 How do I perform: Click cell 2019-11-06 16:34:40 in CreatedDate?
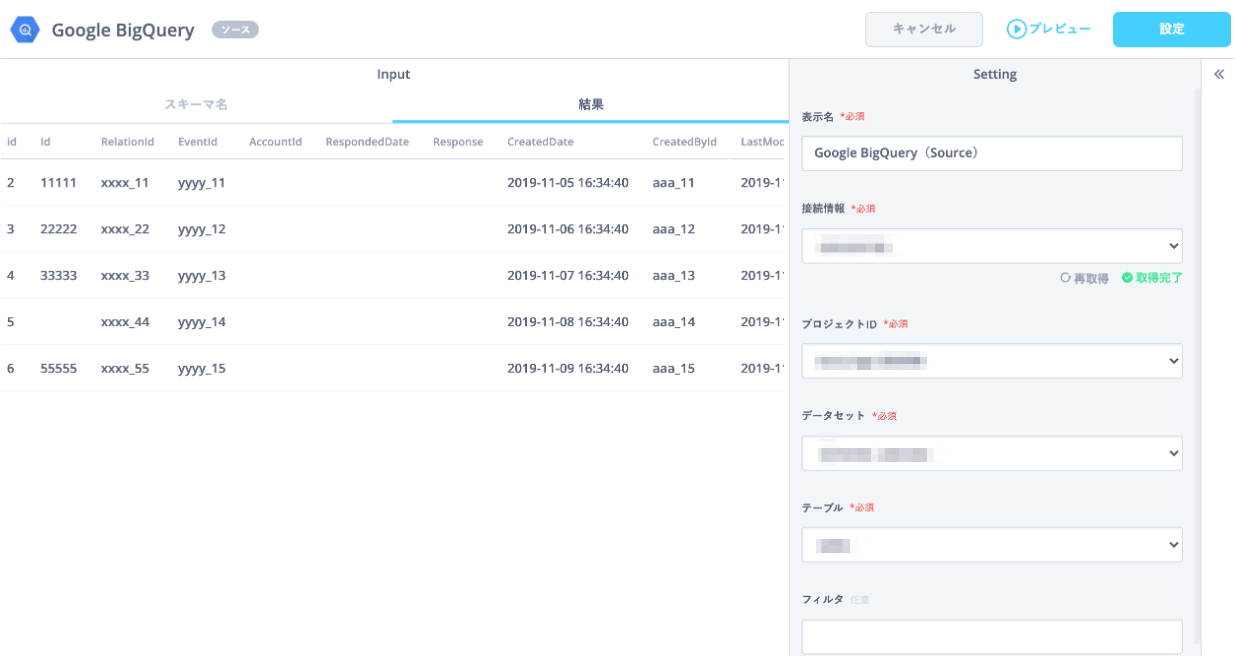568,229
